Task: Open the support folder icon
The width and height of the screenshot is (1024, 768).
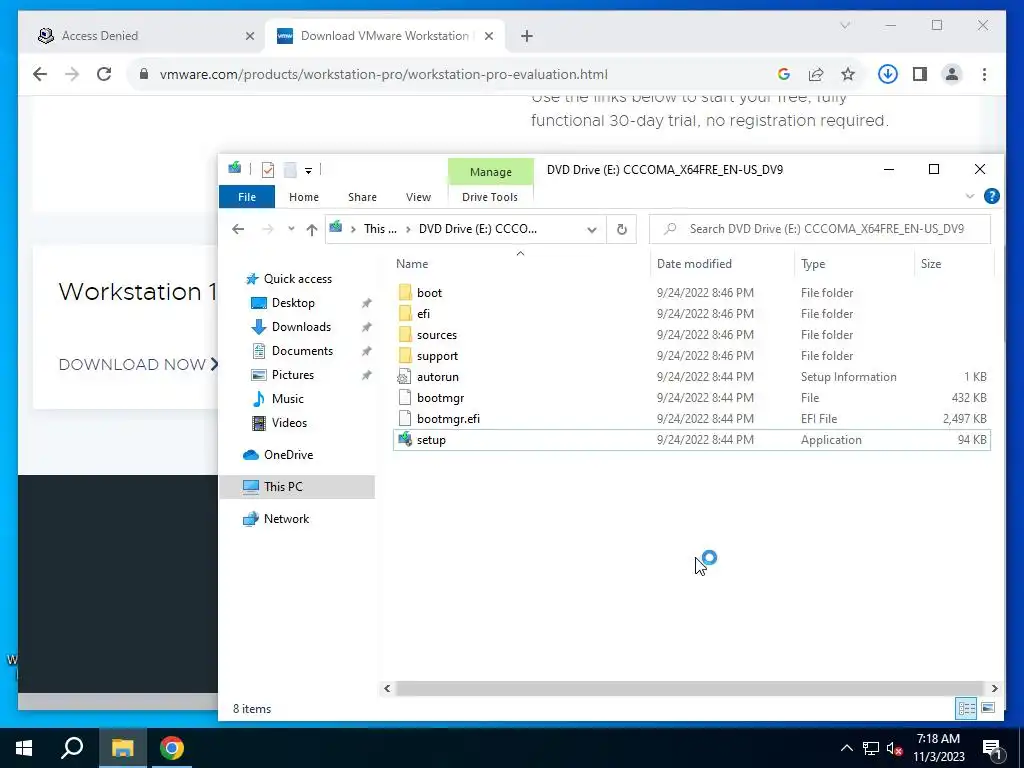Action: pos(405,355)
